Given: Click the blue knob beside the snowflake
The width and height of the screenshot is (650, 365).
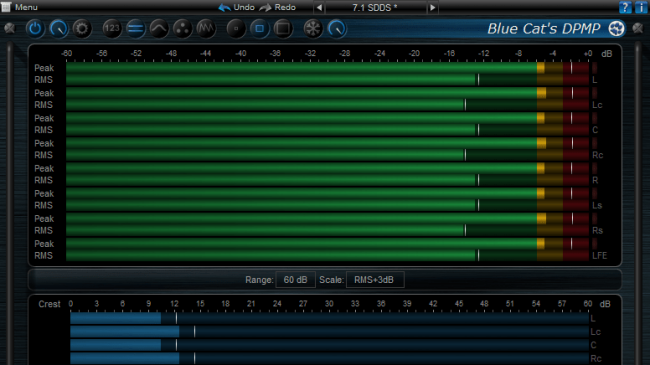Looking at the screenshot, I should (337, 29).
